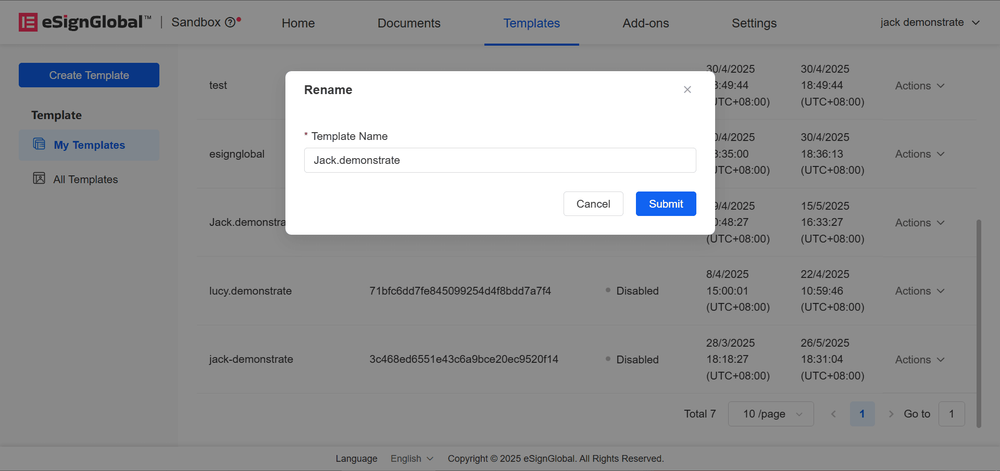The height and width of the screenshot is (471, 1000).
Task: Click the Sandbox help question mark icon
Action: (230, 23)
